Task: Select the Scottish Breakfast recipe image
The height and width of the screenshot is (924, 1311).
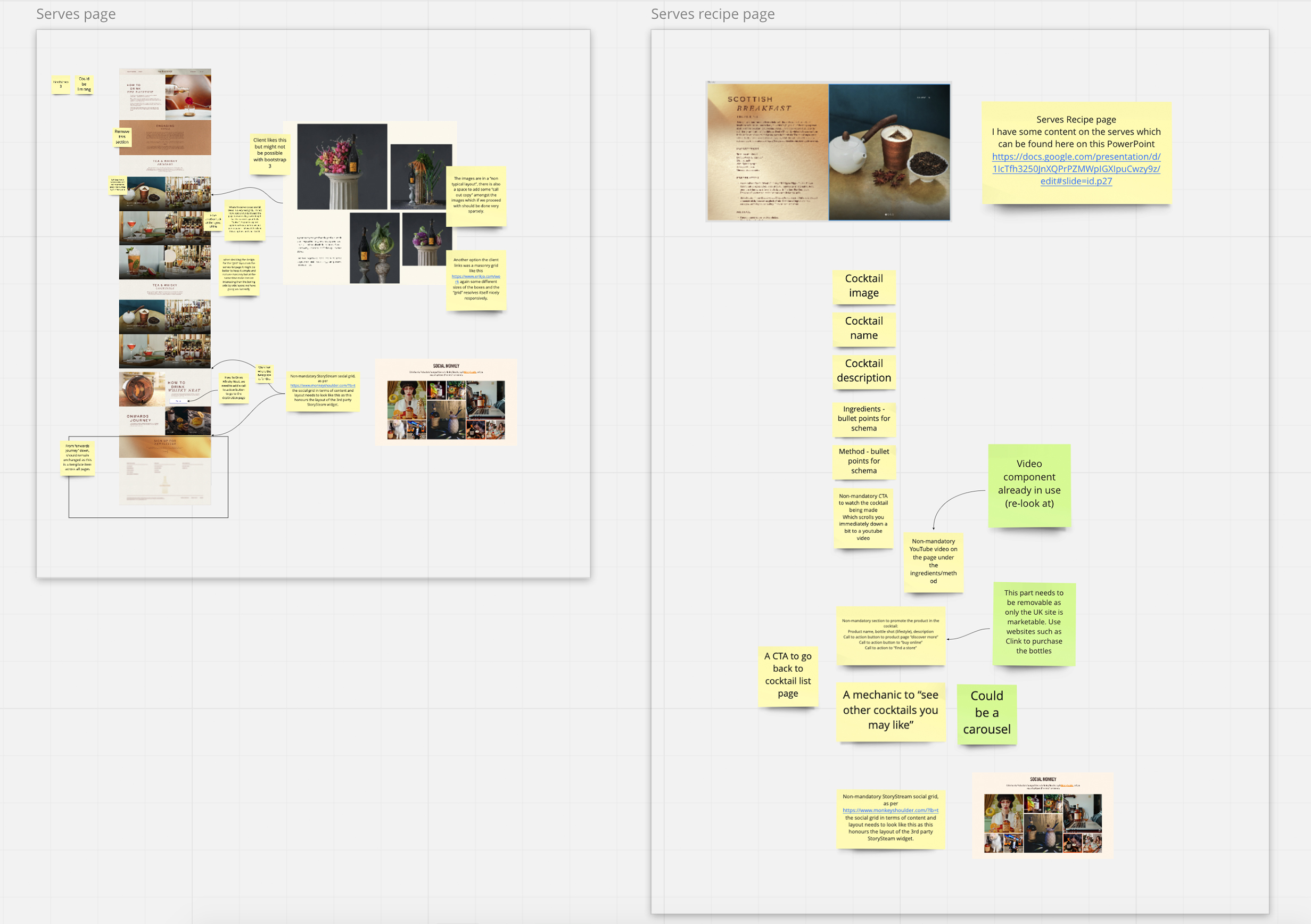Action: [x=829, y=151]
